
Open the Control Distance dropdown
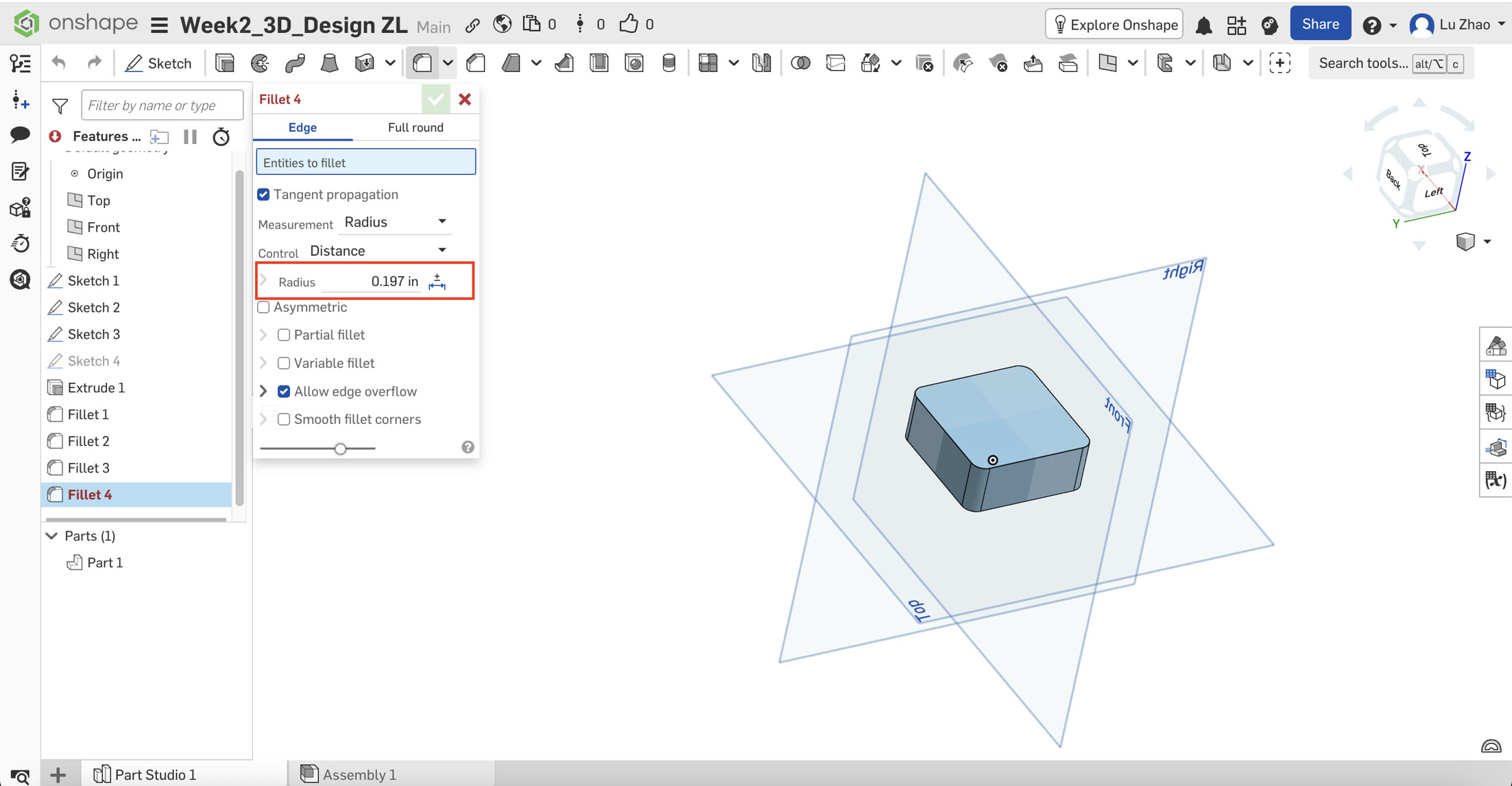379,250
